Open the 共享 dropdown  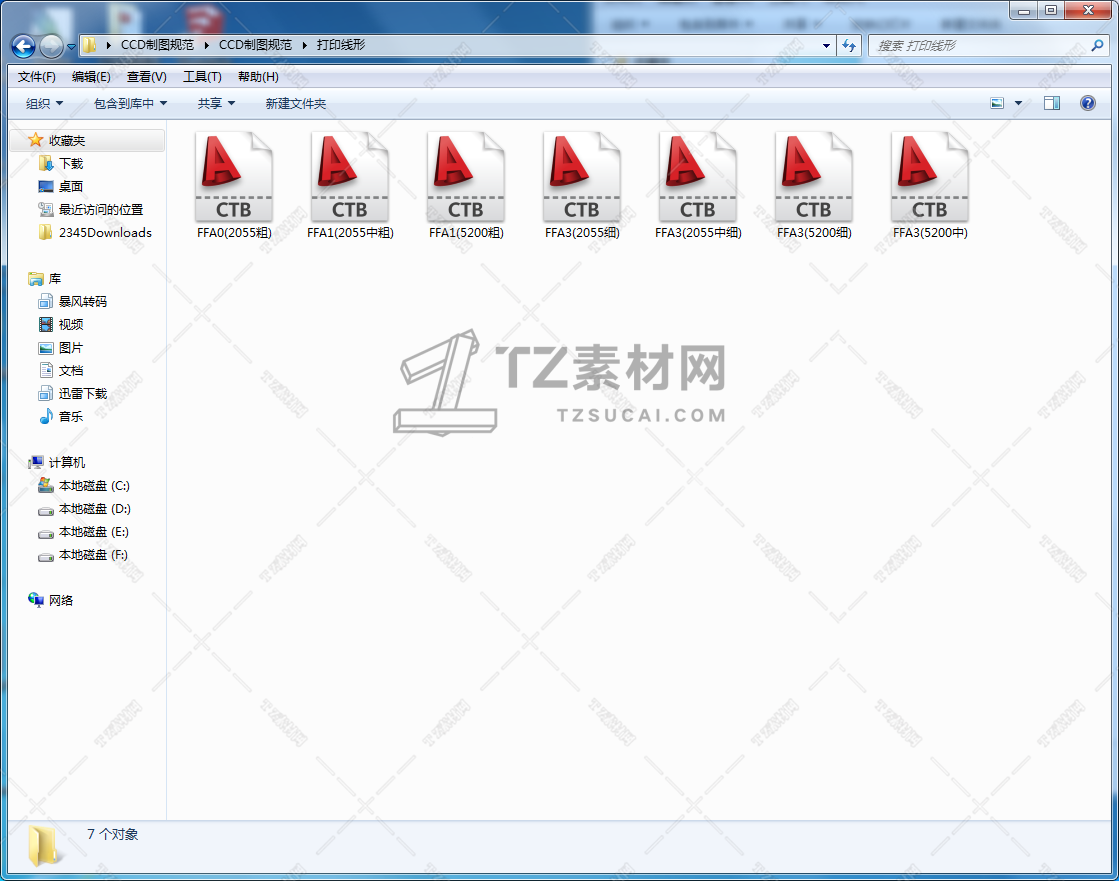tap(216, 103)
